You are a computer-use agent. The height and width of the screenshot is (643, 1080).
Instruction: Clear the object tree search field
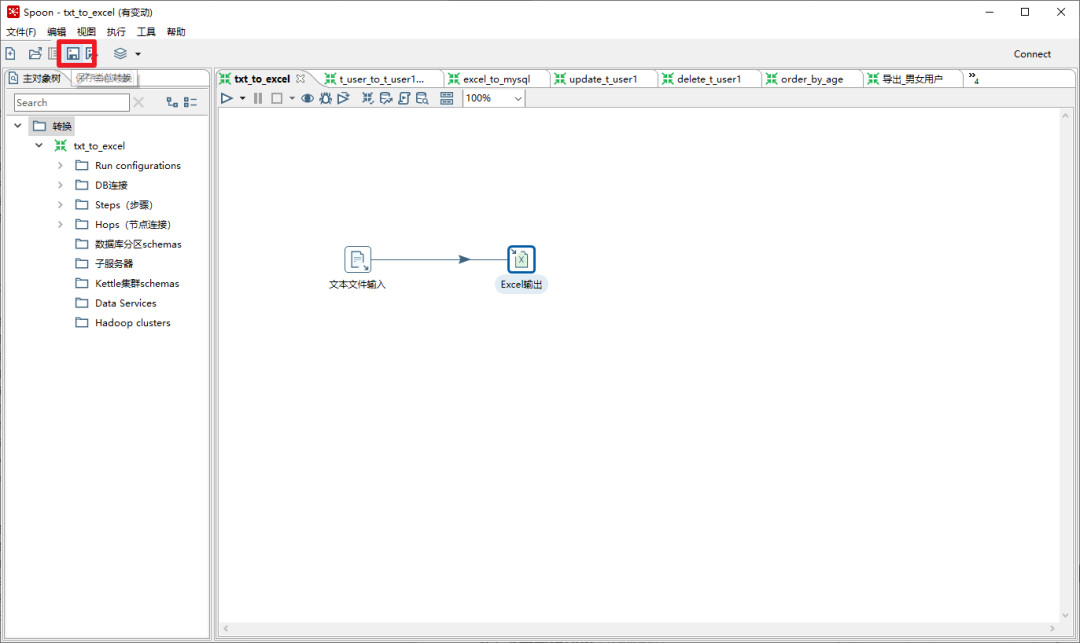(x=138, y=103)
